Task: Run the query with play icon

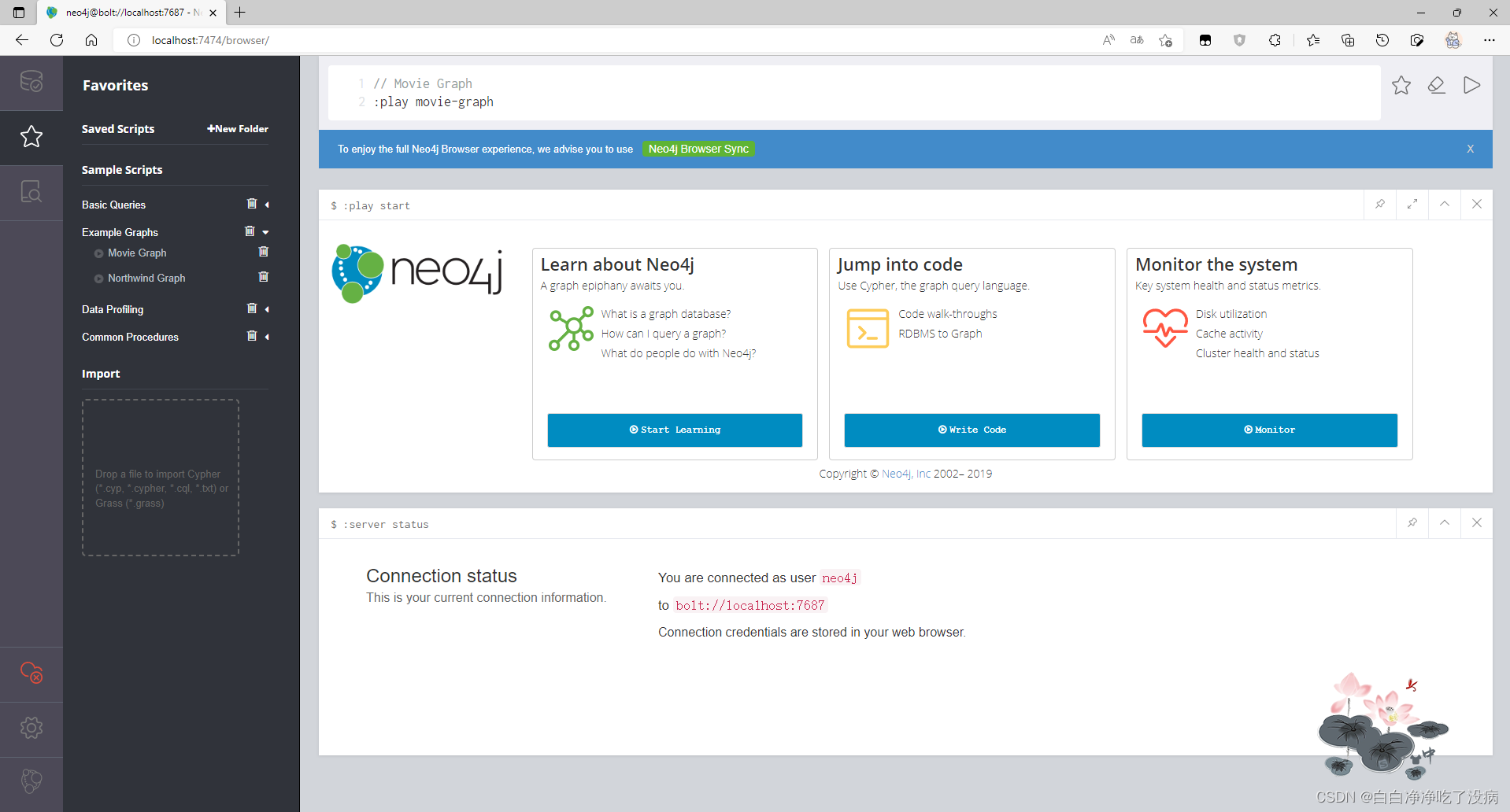Action: 1471,85
